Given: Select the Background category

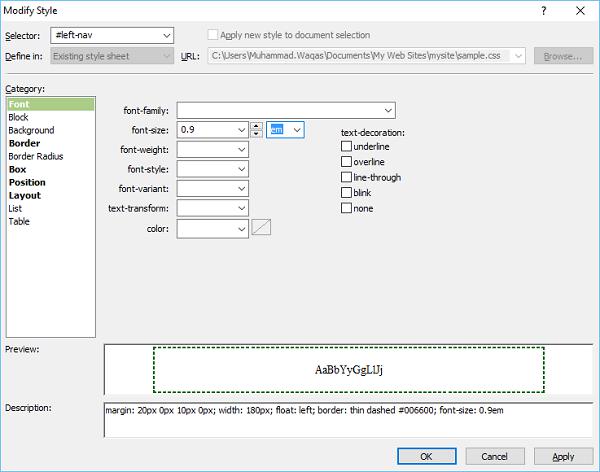Looking at the screenshot, I should pyautogui.click(x=31, y=130).
